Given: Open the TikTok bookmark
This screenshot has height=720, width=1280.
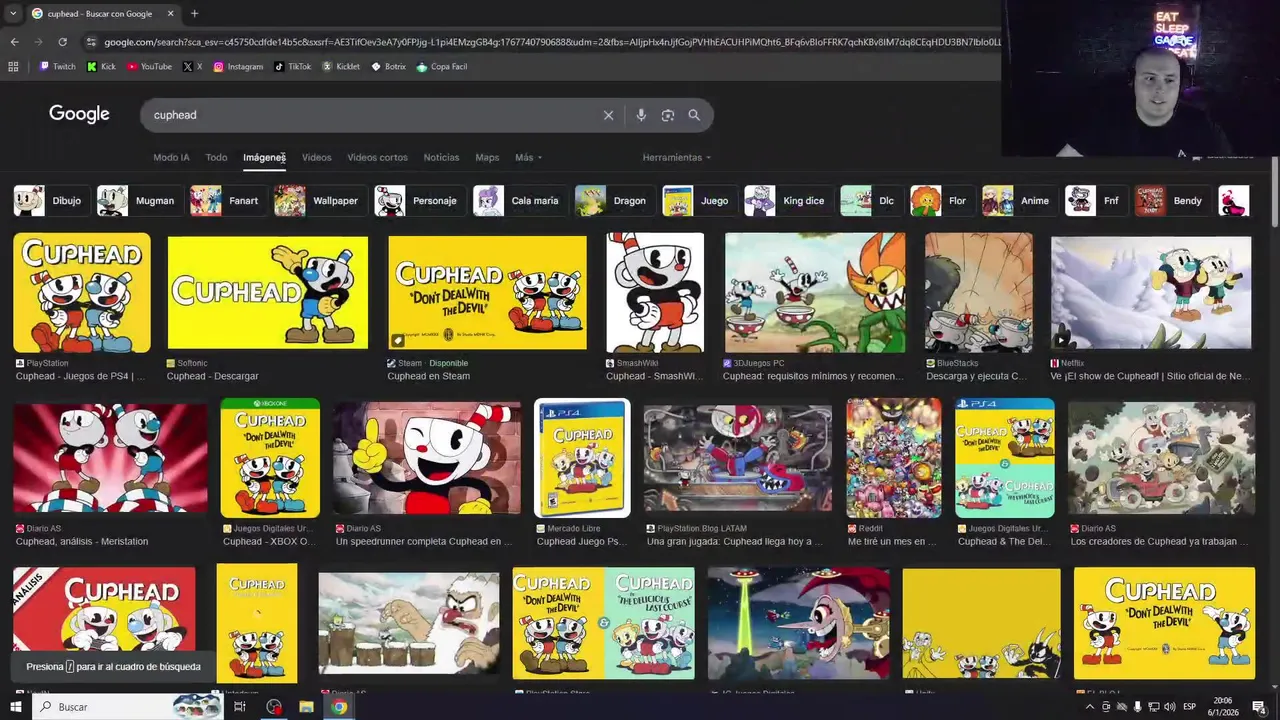Looking at the screenshot, I should pos(293,67).
